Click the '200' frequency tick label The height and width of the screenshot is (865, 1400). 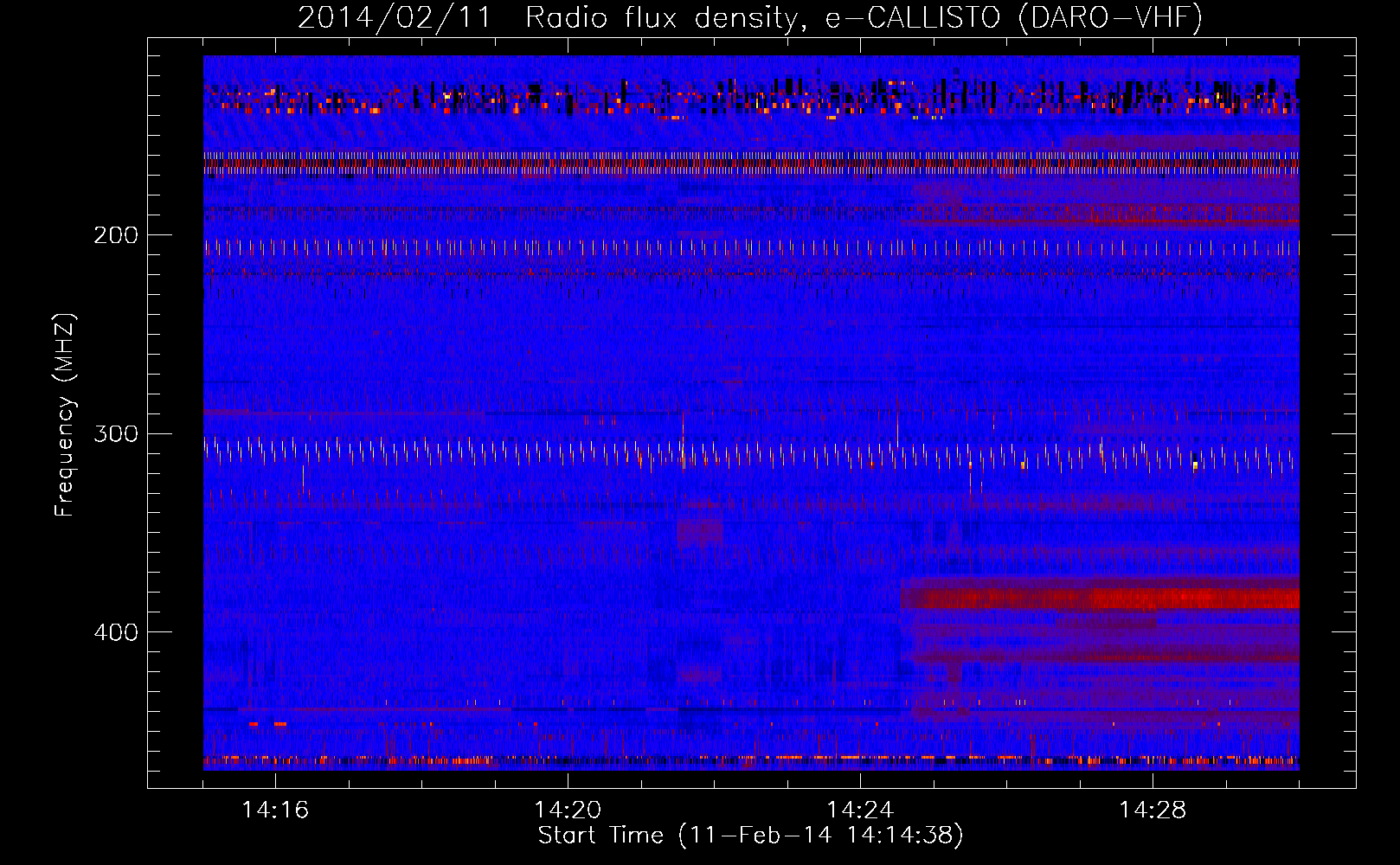(x=116, y=235)
